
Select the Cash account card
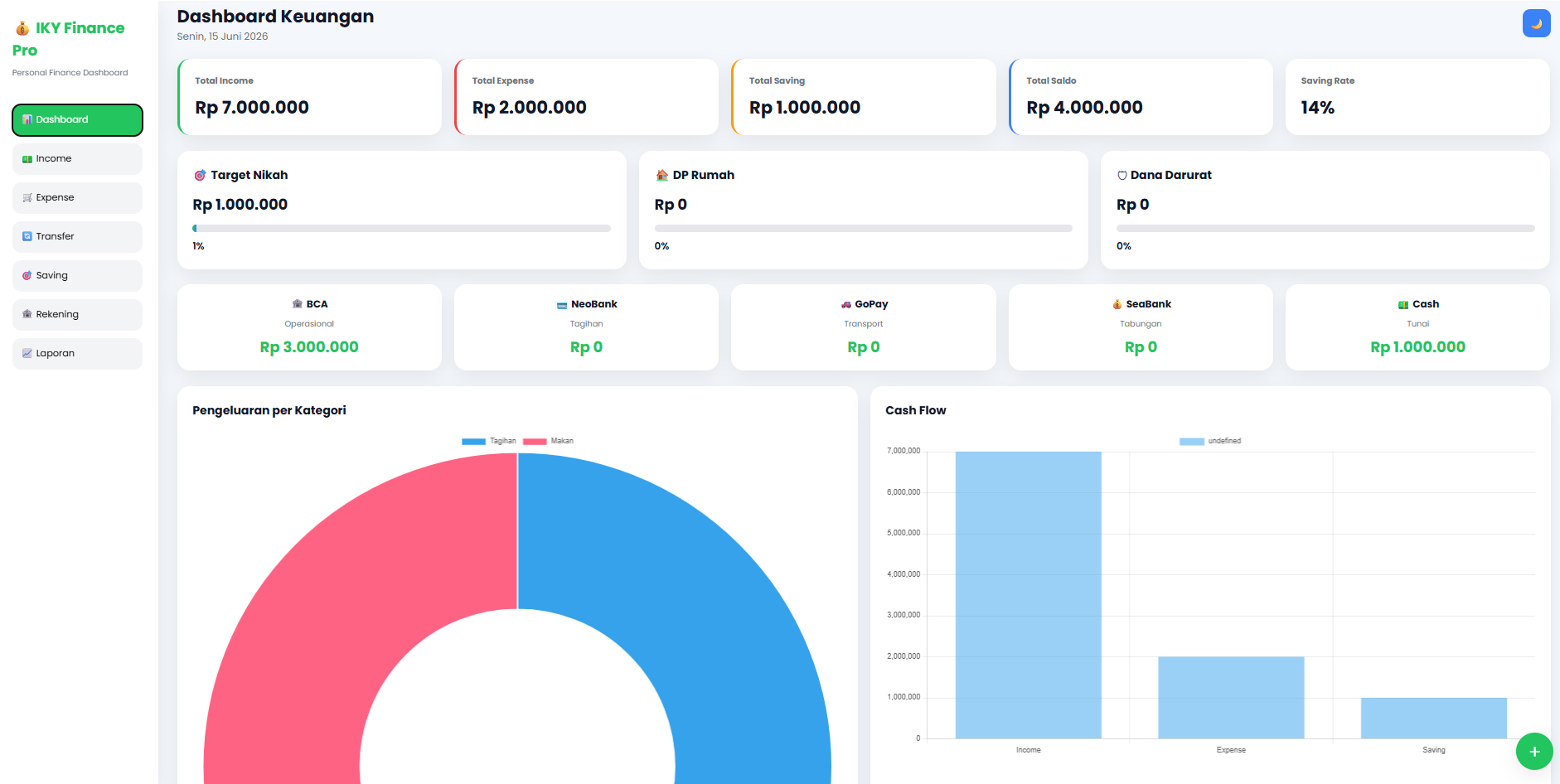coord(1417,327)
